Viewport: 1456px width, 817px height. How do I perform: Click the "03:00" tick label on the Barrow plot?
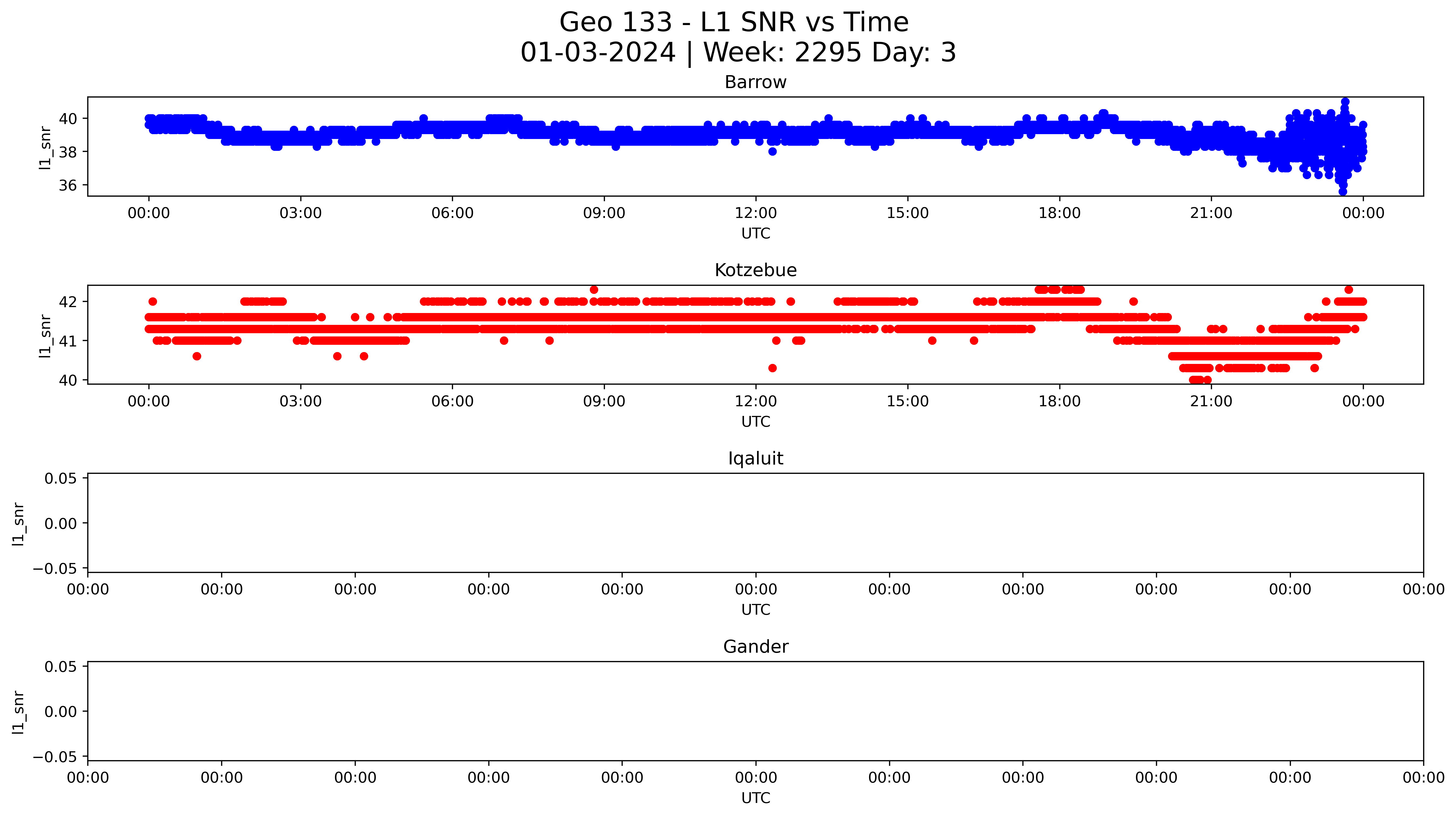coord(301,213)
